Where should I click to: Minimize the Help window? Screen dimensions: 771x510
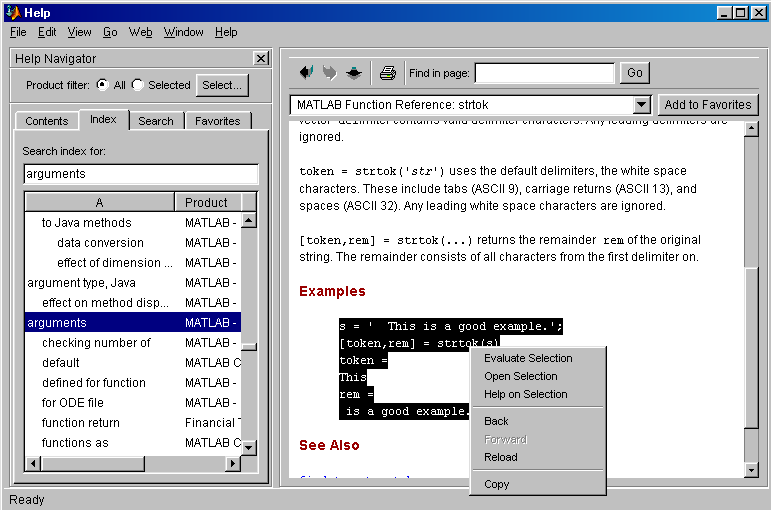point(724,13)
